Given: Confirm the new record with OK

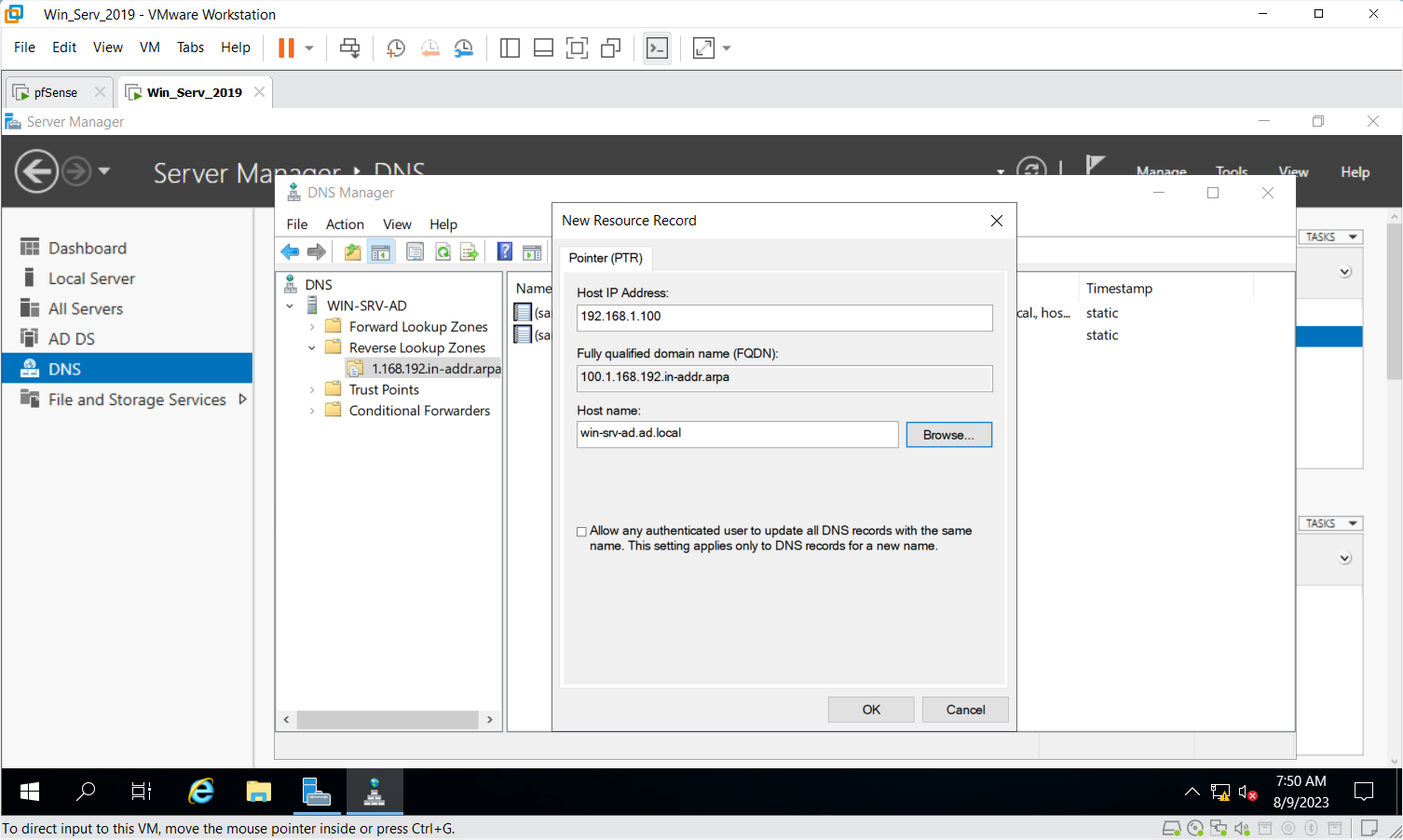Looking at the screenshot, I should coord(871,710).
